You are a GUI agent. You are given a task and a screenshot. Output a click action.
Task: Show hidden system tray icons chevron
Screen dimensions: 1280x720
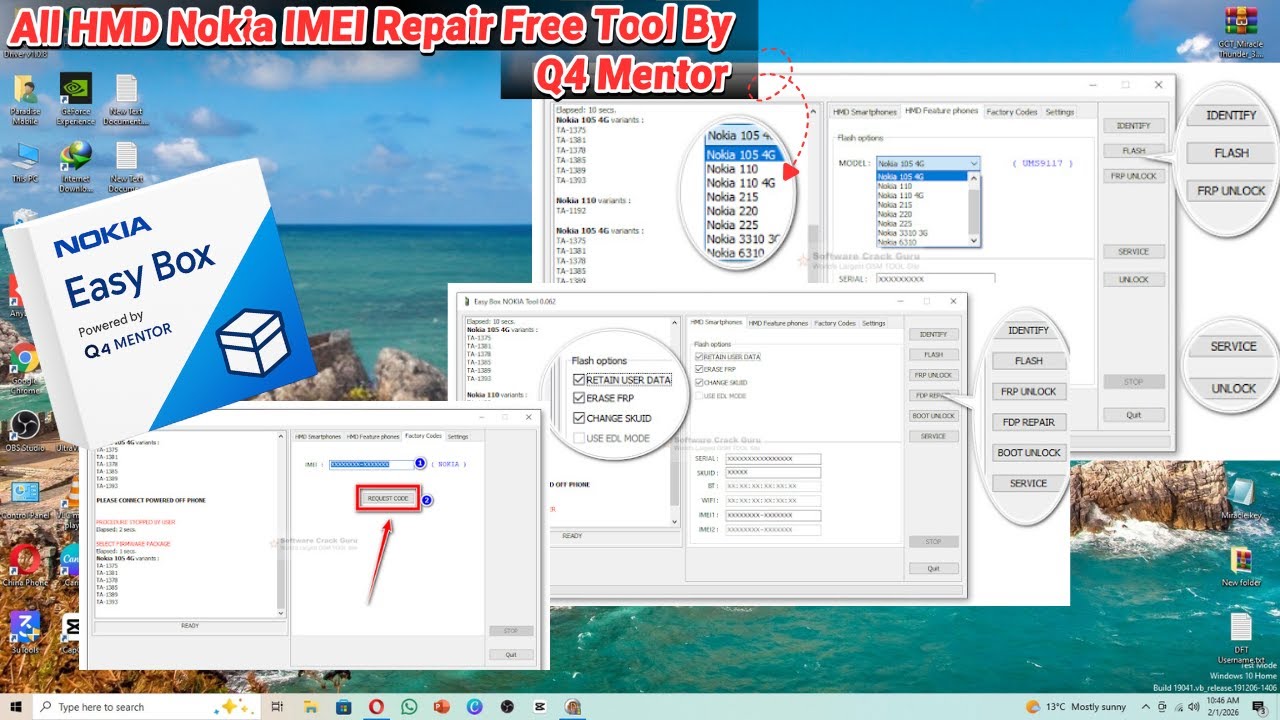tap(1146, 706)
